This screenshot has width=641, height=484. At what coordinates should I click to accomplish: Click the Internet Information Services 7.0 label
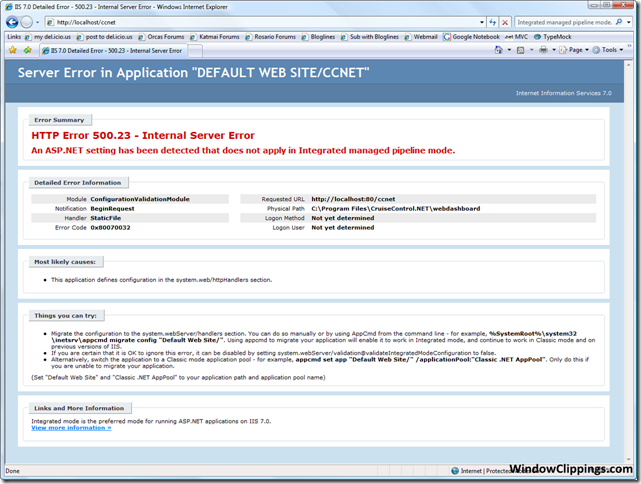click(x=564, y=93)
